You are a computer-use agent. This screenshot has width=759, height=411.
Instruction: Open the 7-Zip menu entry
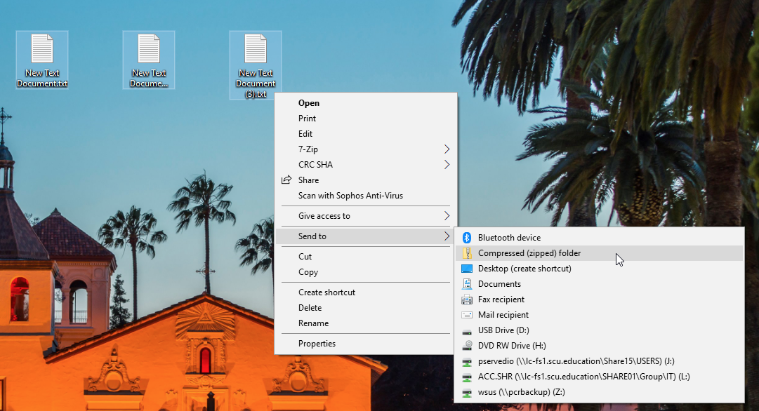pyautogui.click(x=365, y=149)
